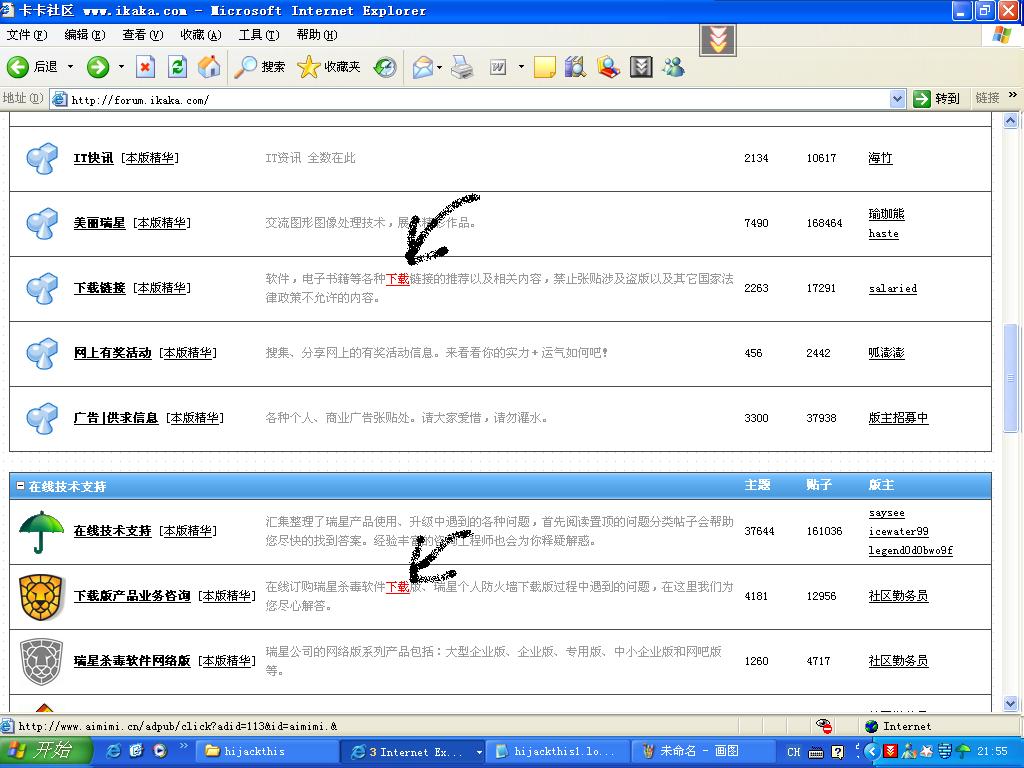Open the 查看(V) menu
Screen dimensions: 1024x768
(142, 35)
